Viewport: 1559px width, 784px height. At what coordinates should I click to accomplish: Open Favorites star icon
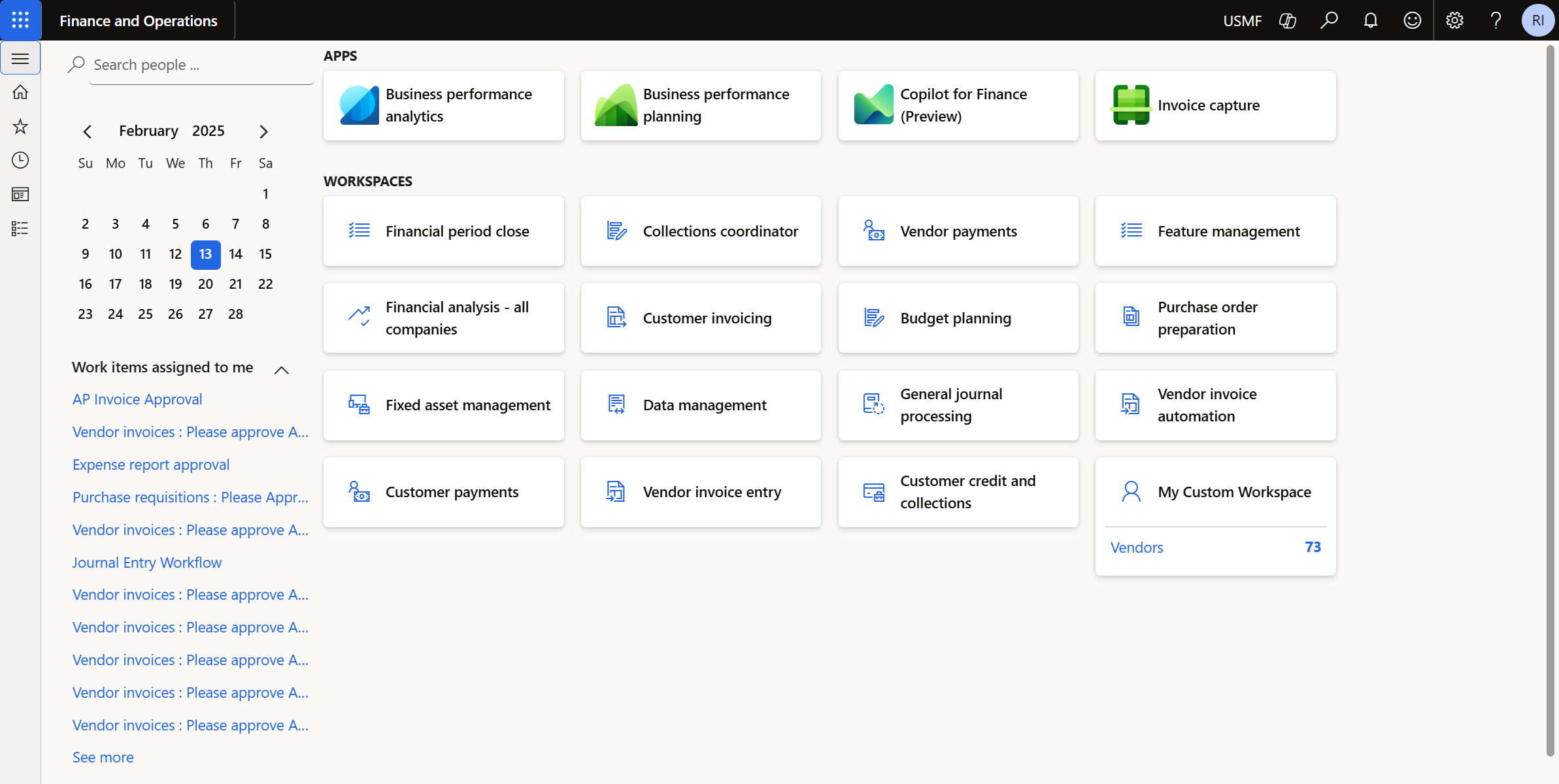[20, 126]
